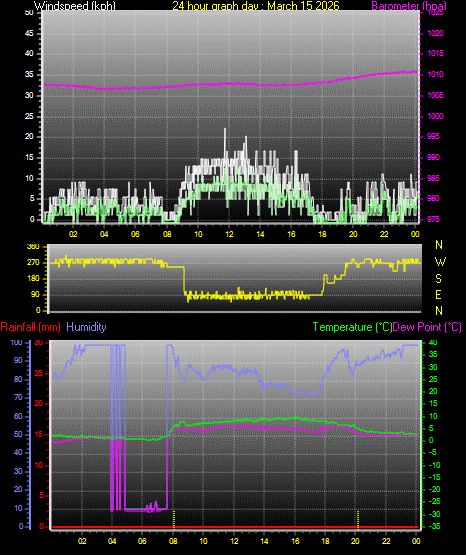Click "70" on the blue humidity axis

coord(18,397)
